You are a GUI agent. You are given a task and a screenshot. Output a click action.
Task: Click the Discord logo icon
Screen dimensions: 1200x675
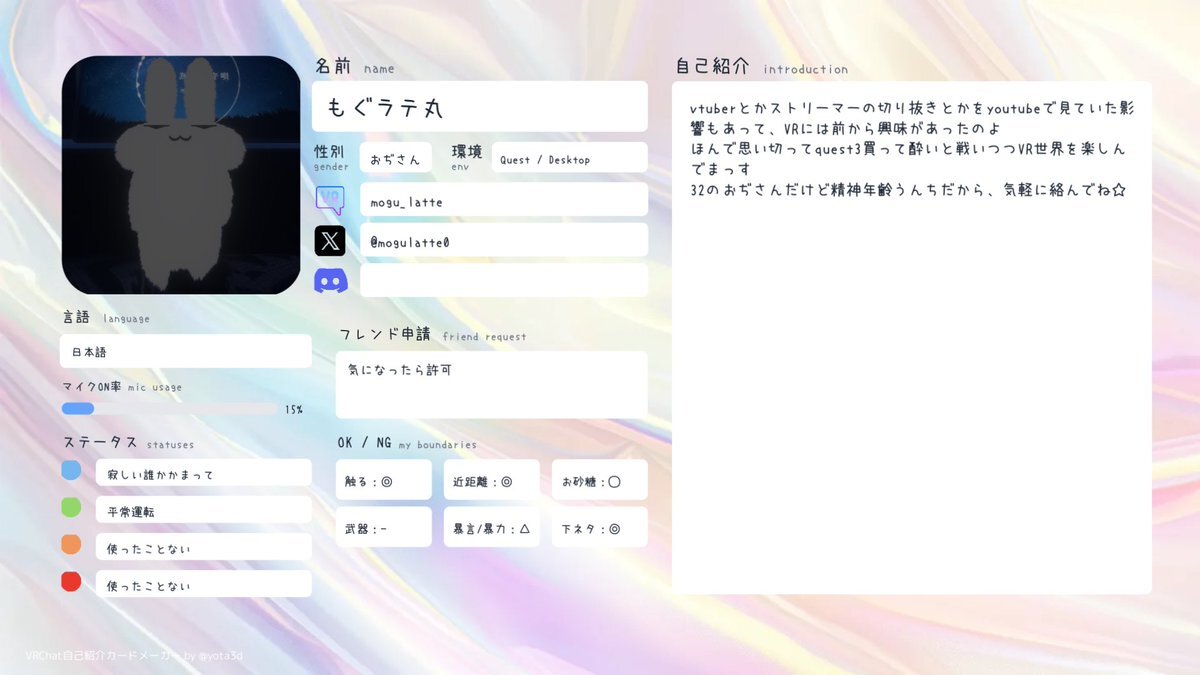tap(330, 281)
